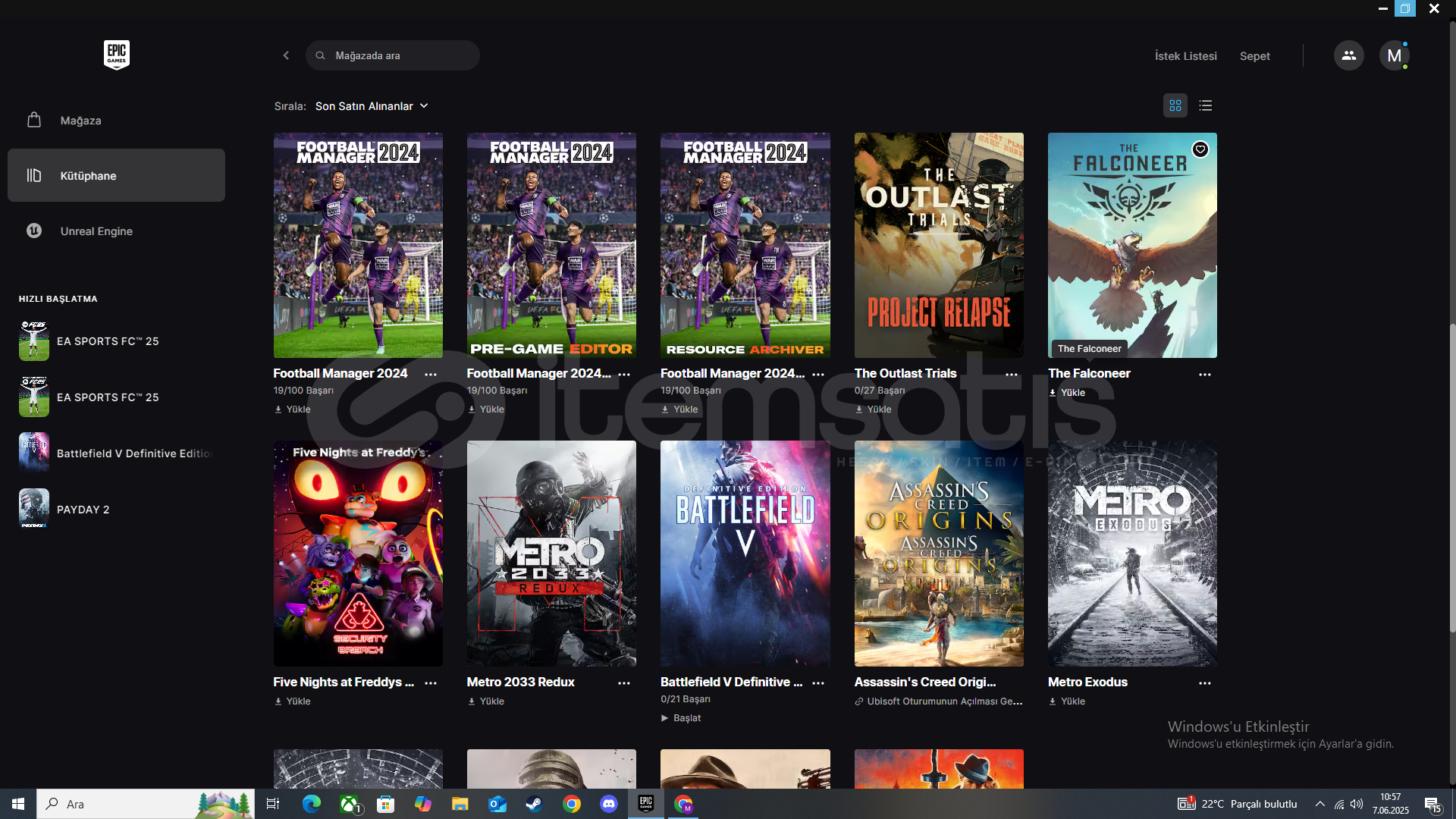Viewport: 1456px width, 819px height.
Task: Switch to list view layout
Action: (1206, 105)
